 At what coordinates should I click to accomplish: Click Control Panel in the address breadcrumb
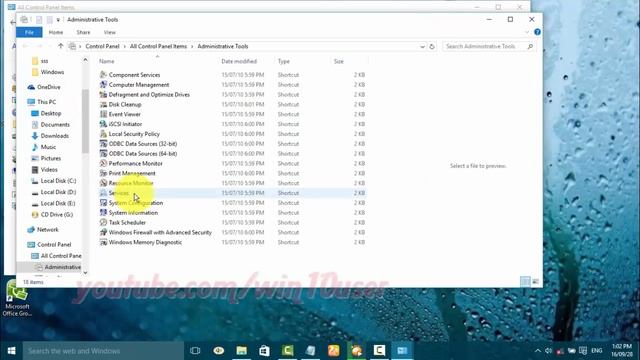[x=102, y=47]
